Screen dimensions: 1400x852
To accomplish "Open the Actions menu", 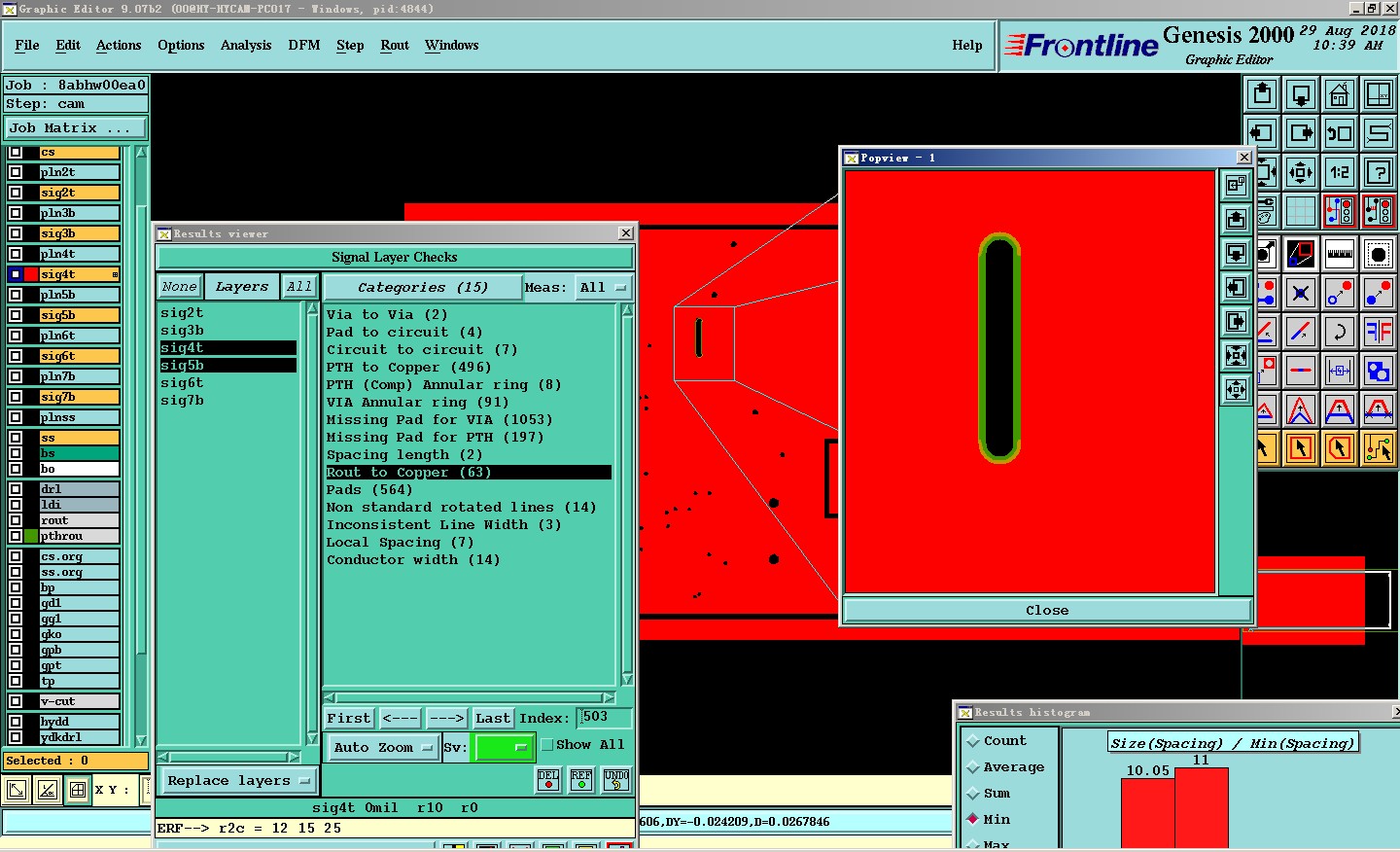I will [119, 46].
